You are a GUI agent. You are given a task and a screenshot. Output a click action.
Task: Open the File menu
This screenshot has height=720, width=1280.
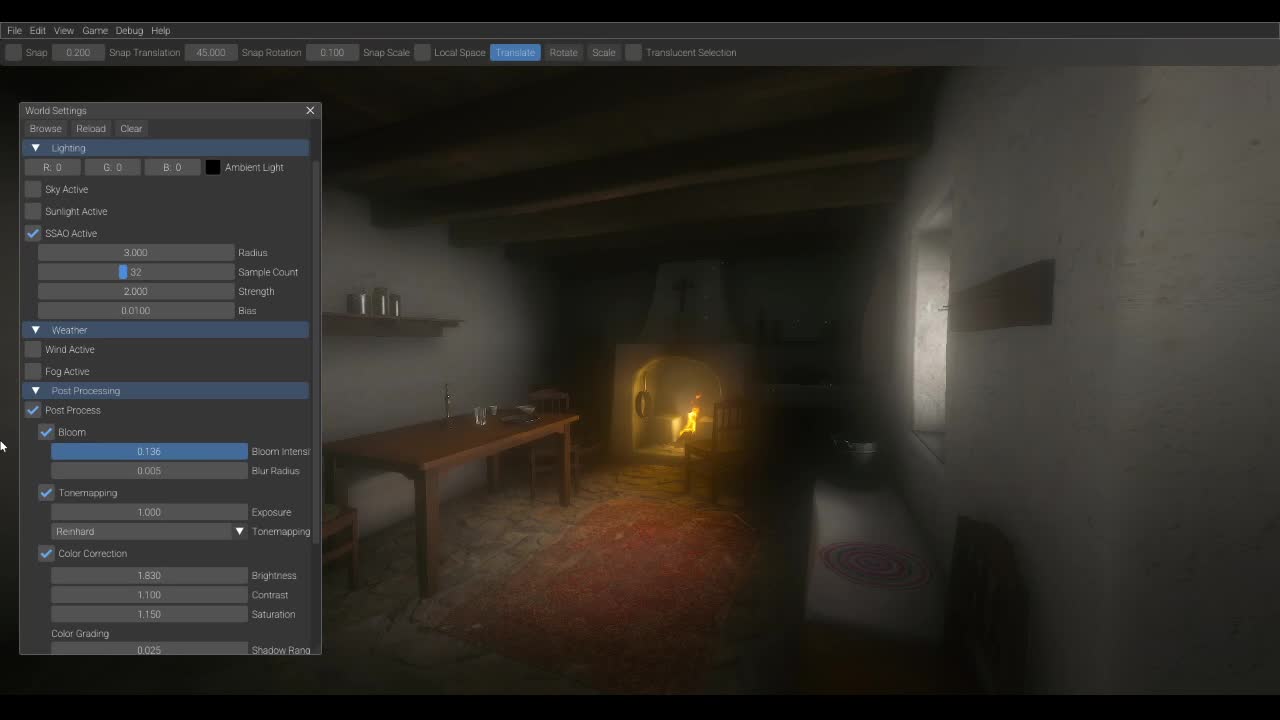pos(14,31)
